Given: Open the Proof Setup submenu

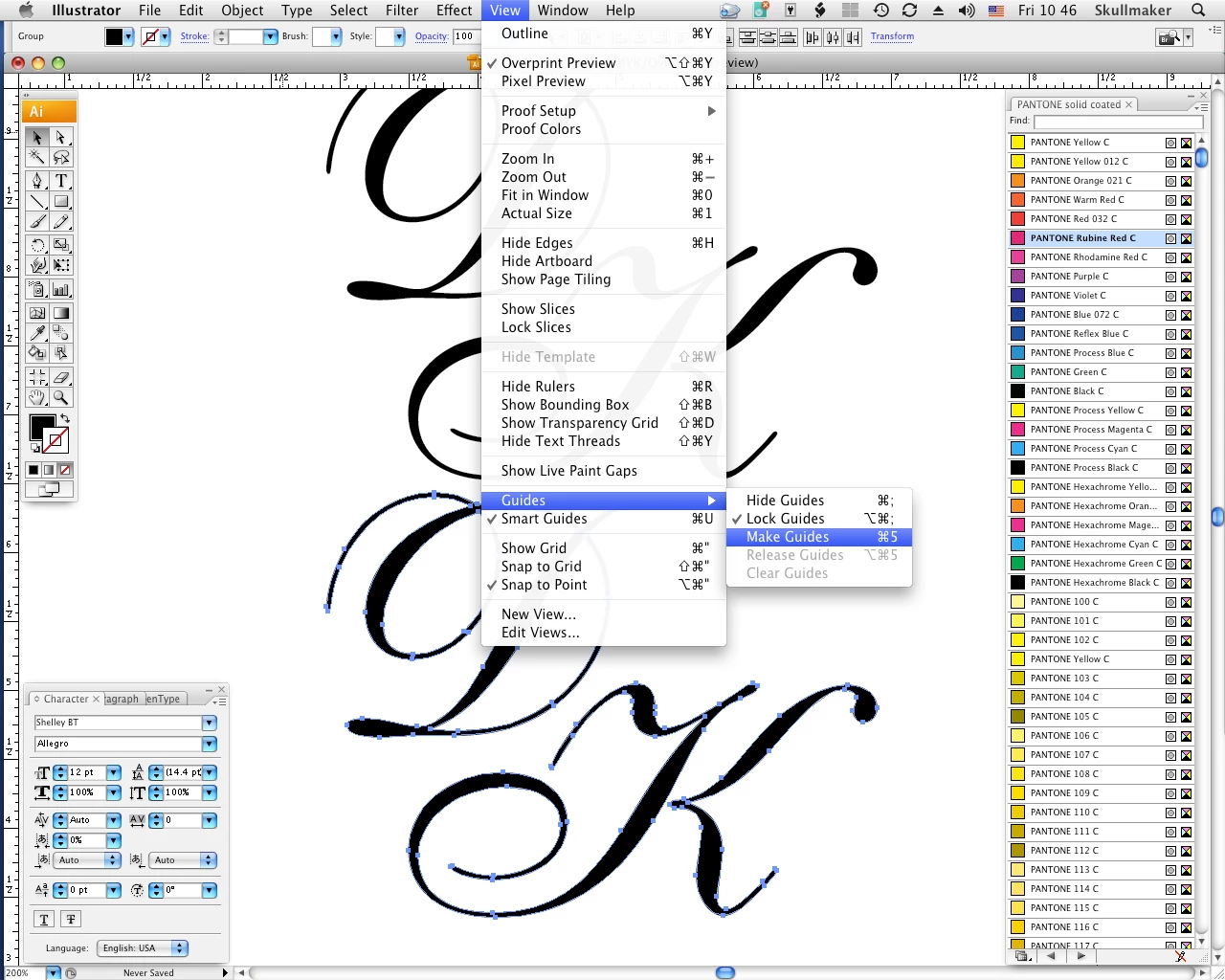Looking at the screenshot, I should [603, 111].
